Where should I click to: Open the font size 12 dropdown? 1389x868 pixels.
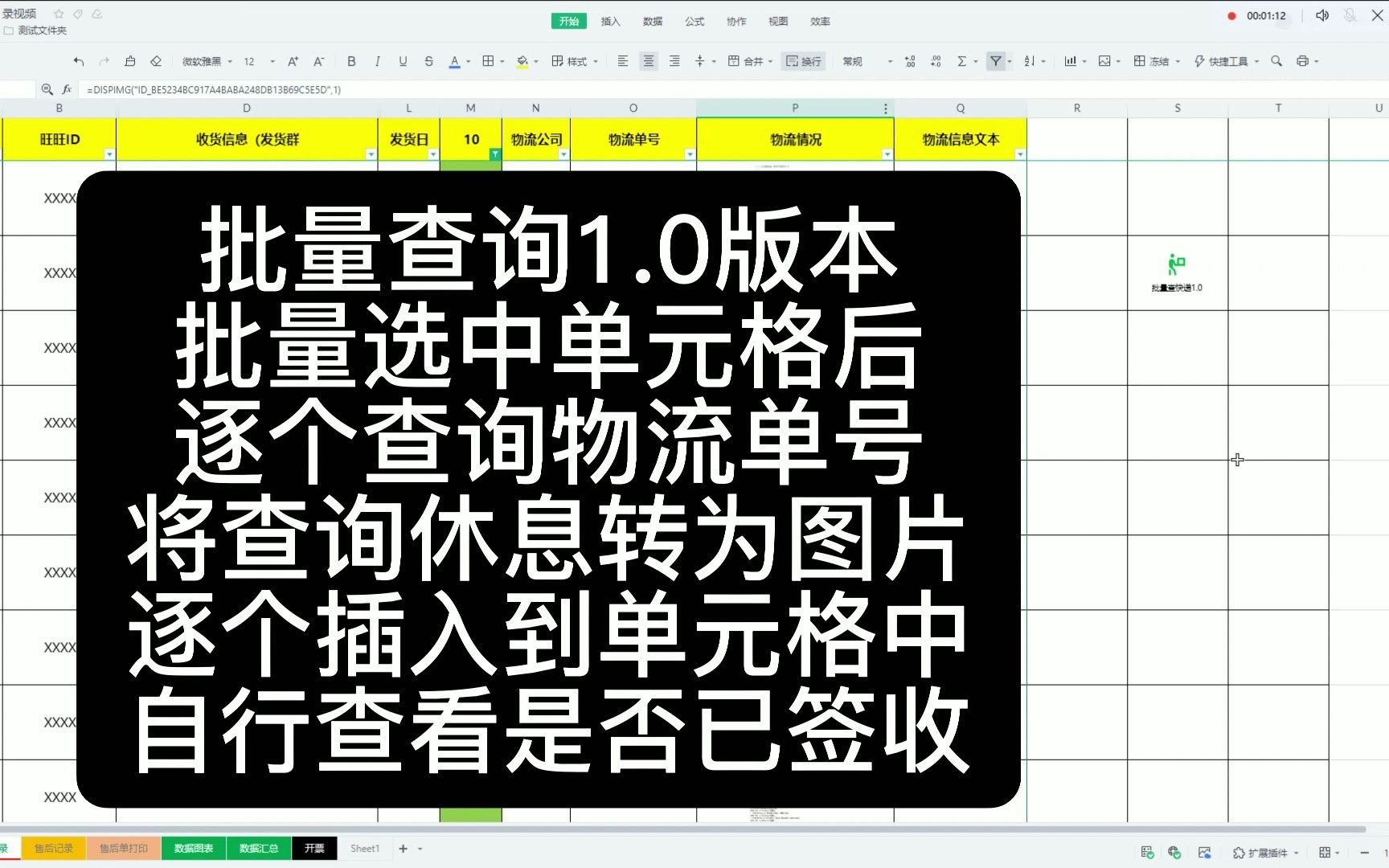click(x=259, y=61)
